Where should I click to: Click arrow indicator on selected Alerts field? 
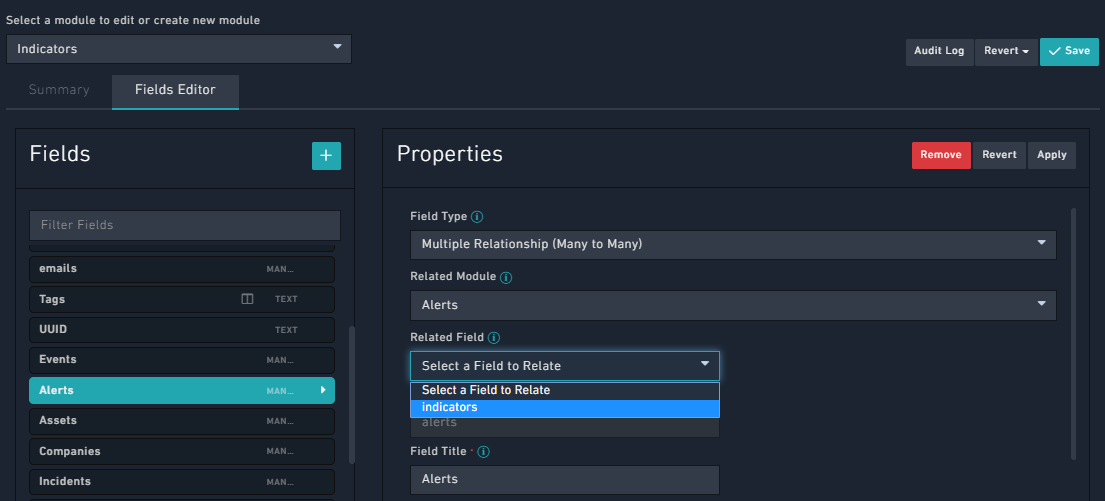(323, 390)
